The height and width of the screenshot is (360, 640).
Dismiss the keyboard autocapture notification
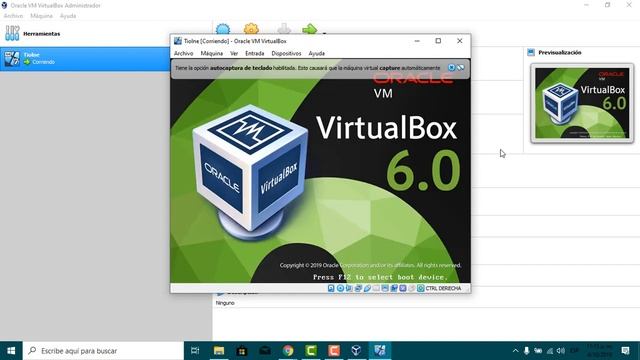(x=451, y=68)
